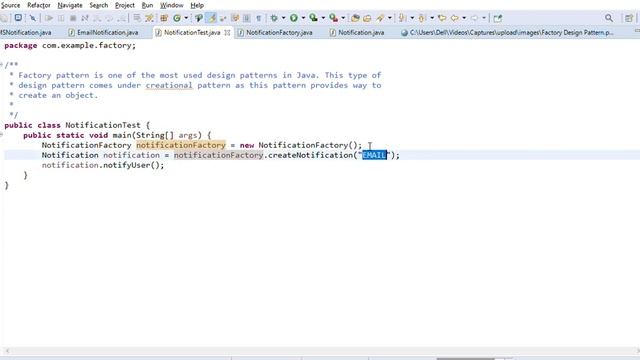Click the Disconnect debug toolbar icon
The image size is (640, 360).
85,18
